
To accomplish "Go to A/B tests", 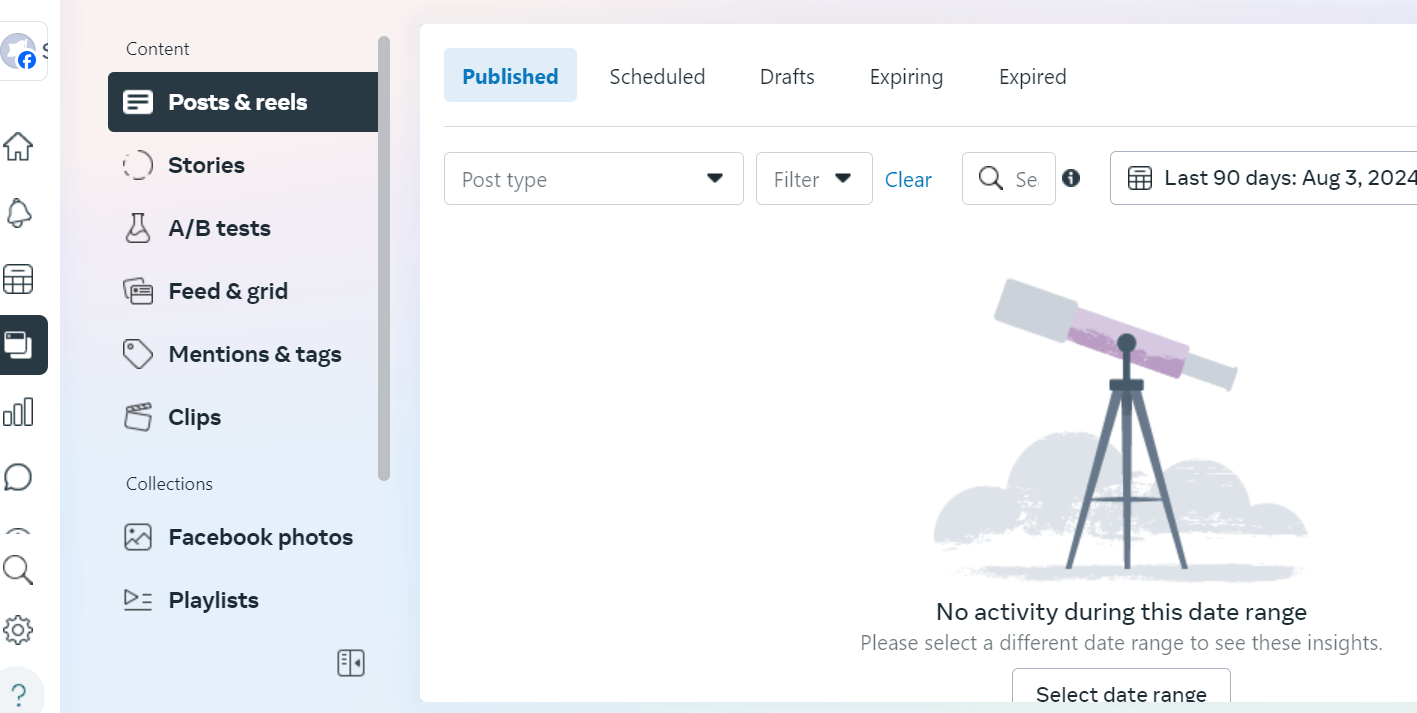I will [x=243, y=228].
